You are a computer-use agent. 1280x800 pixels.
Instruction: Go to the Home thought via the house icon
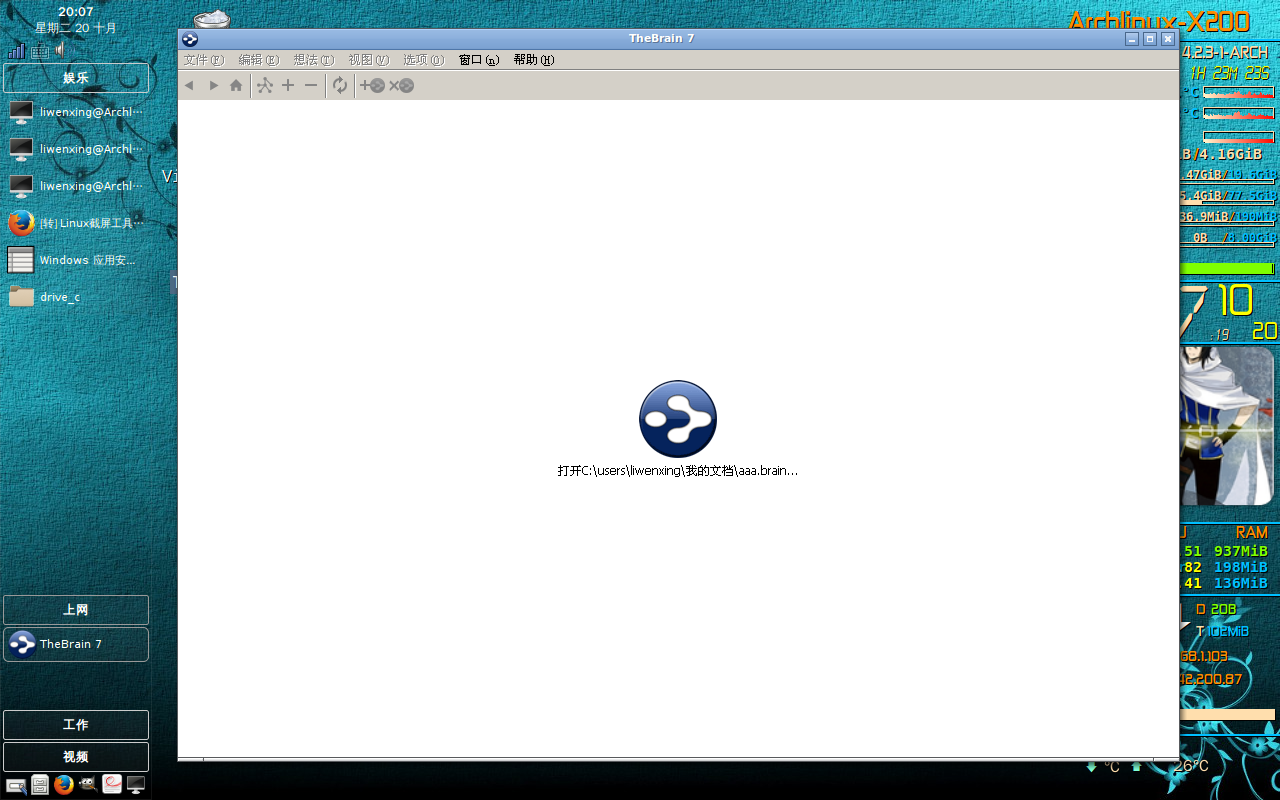(x=236, y=86)
